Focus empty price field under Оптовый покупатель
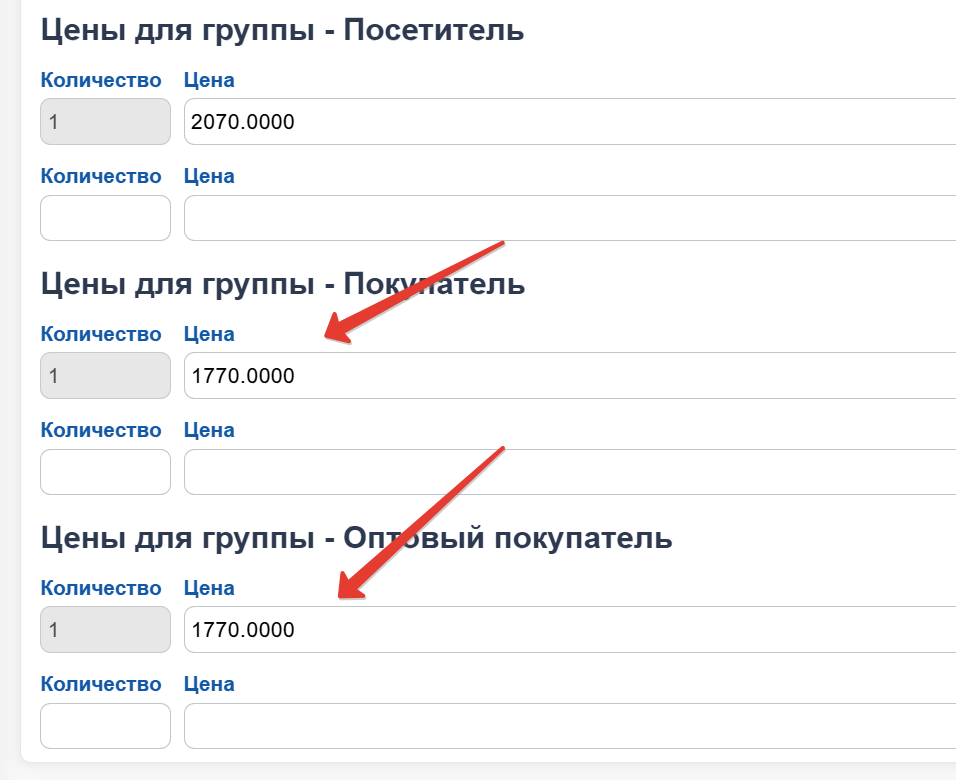 [570, 726]
